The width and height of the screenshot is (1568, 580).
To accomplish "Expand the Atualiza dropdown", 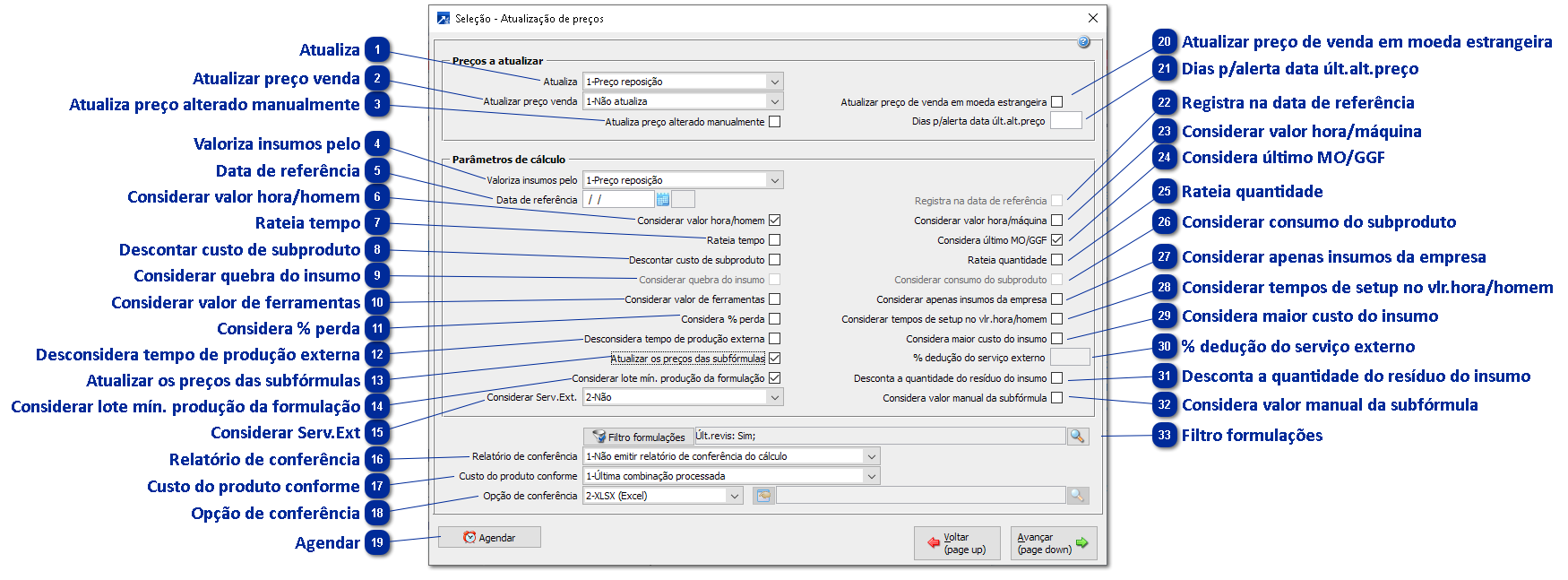I will [x=774, y=82].
